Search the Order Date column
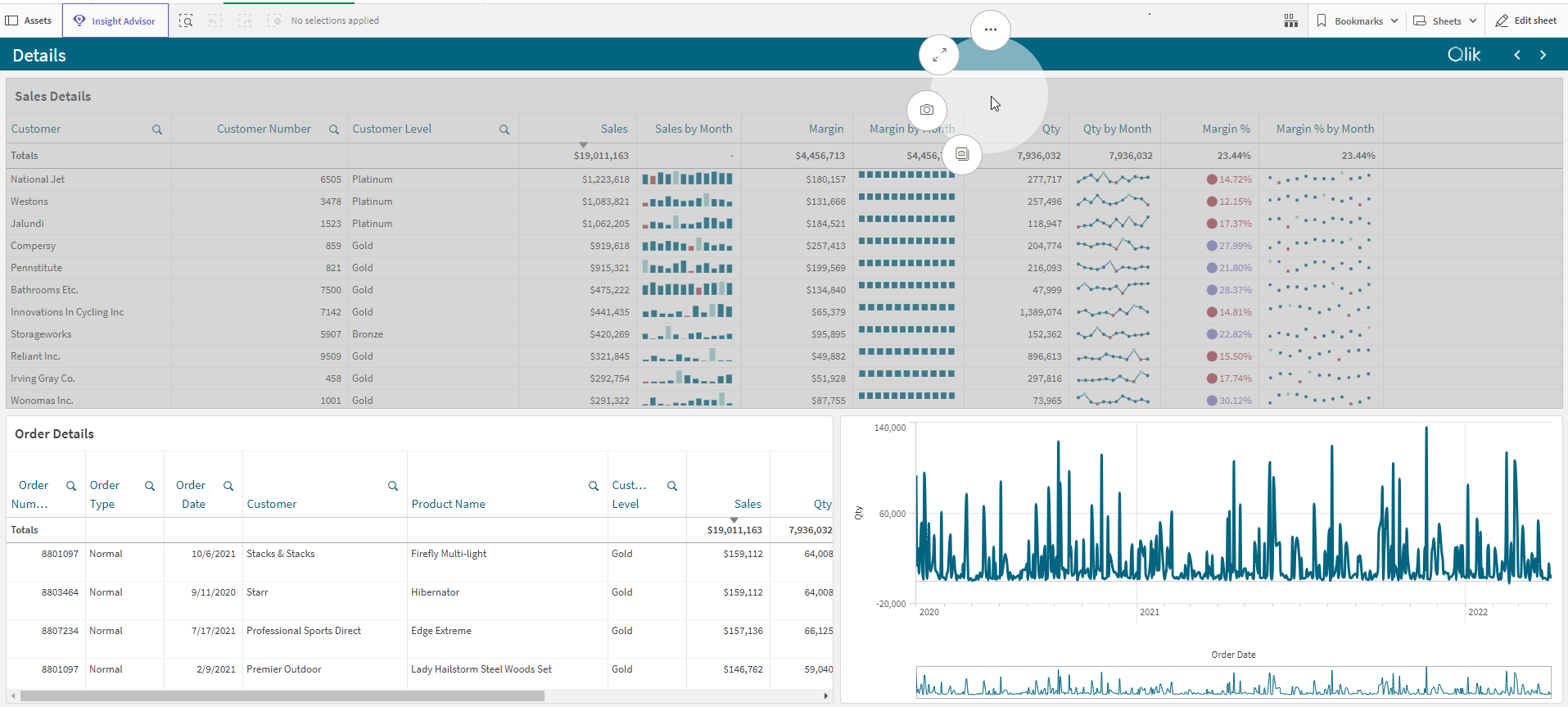Viewport: 1568px width, 707px height. [x=228, y=486]
